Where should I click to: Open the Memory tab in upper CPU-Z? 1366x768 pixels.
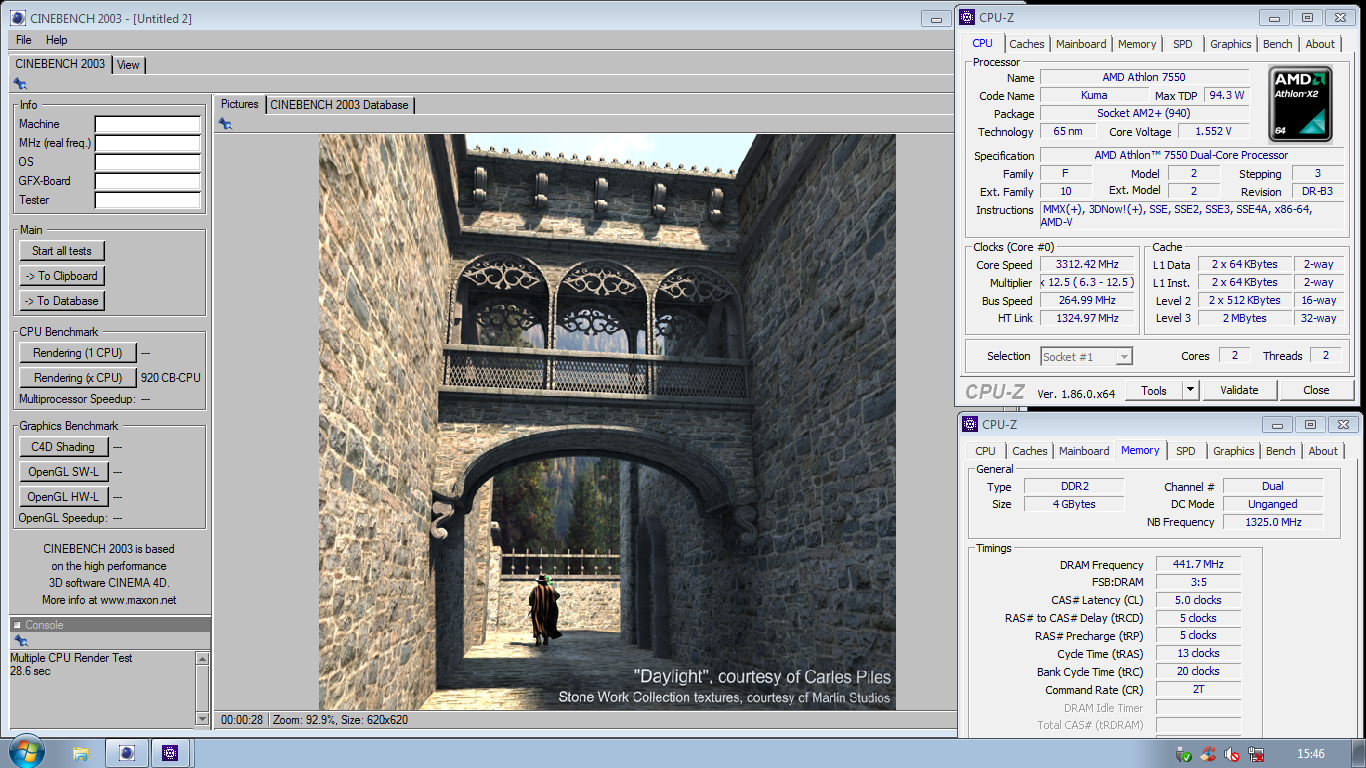pos(1137,44)
